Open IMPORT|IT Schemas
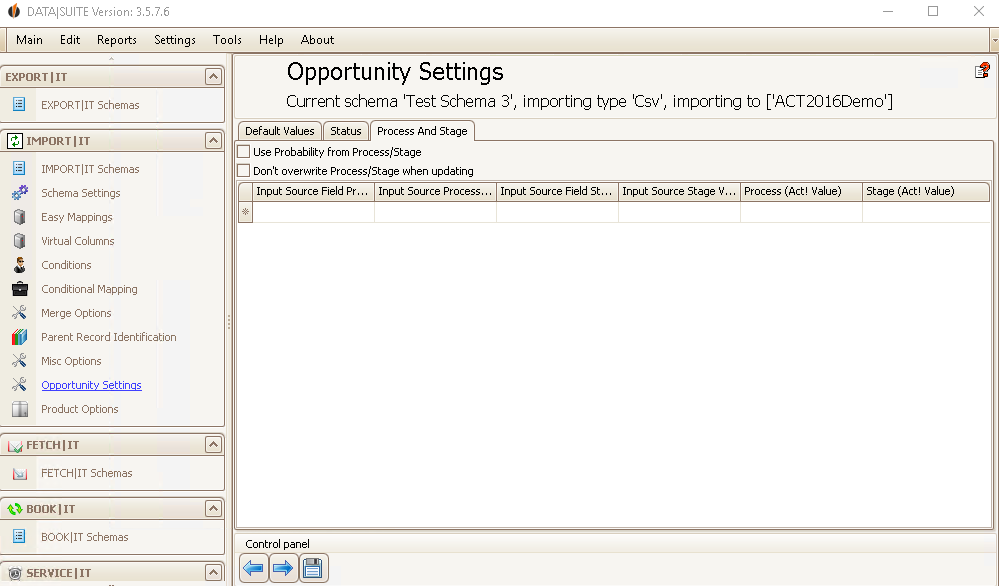 pyautogui.click(x=90, y=169)
